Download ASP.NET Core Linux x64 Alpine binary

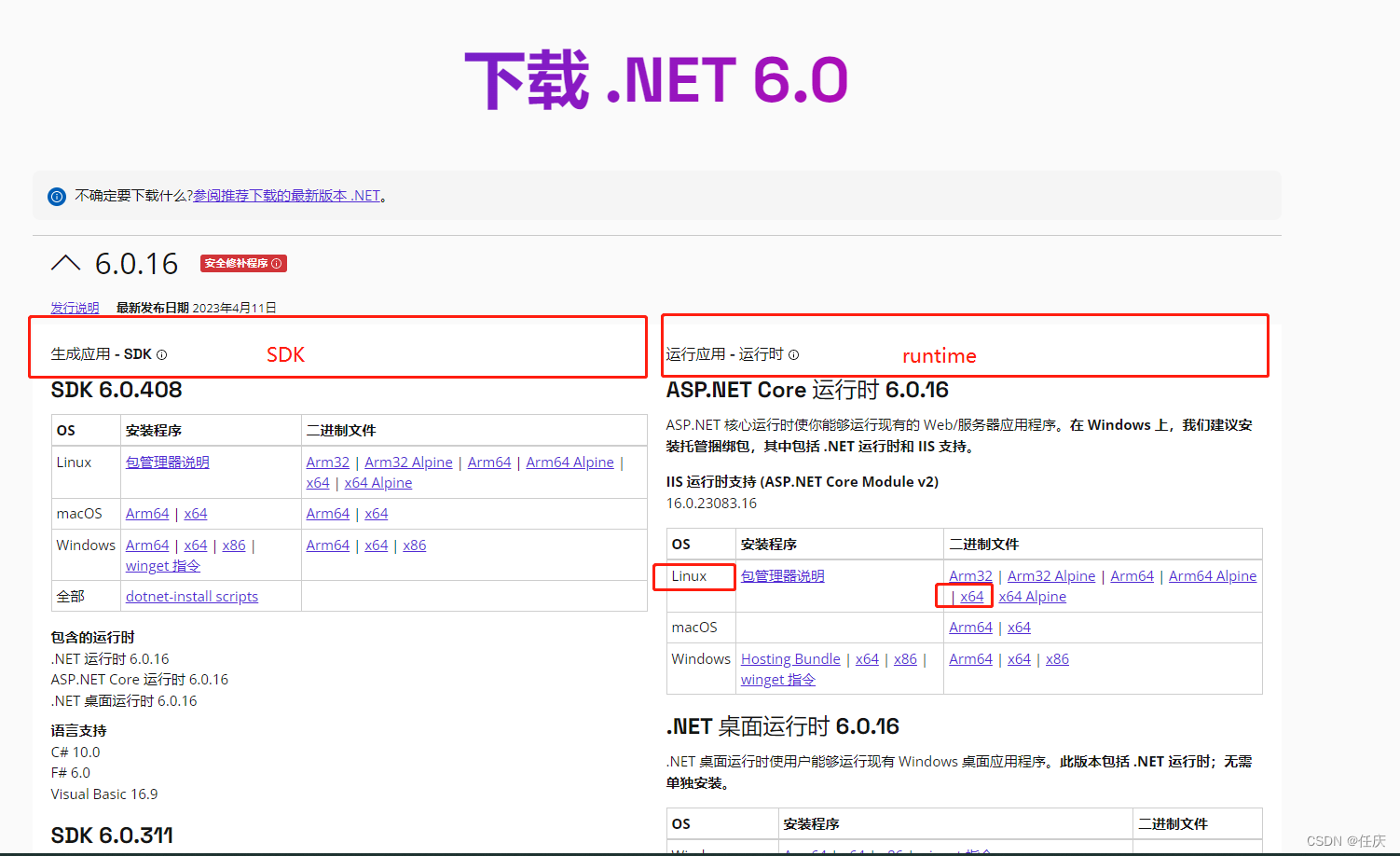[1033, 597]
